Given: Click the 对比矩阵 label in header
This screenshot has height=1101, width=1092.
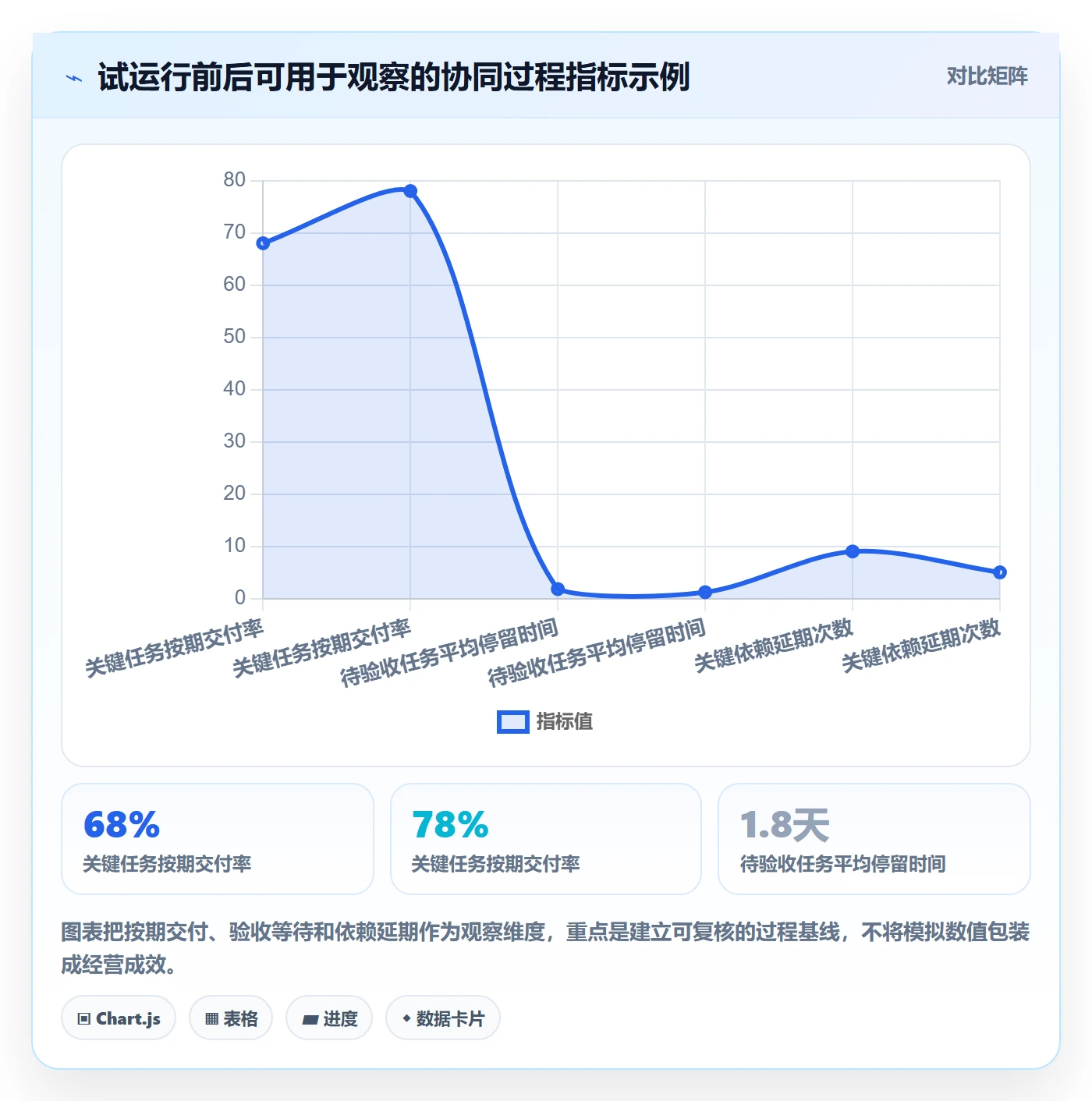Looking at the screenshot, I should [x=987, y=76].
